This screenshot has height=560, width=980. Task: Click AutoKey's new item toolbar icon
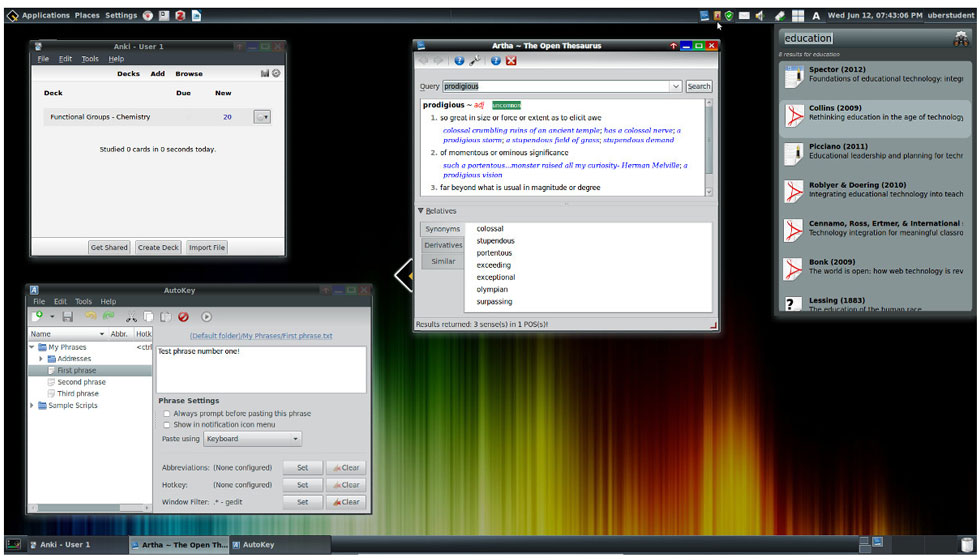[x=38, y=317]
